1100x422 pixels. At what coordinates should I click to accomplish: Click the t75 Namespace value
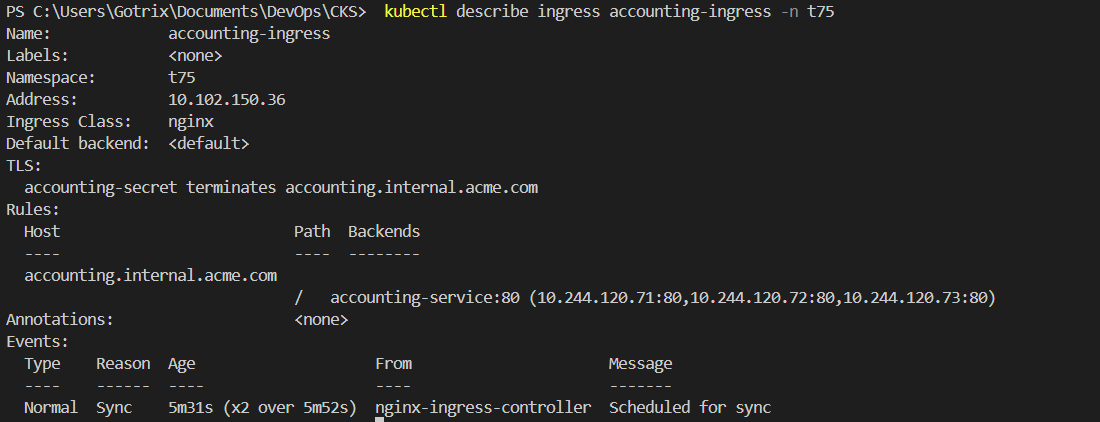click(x=181, y=78)
